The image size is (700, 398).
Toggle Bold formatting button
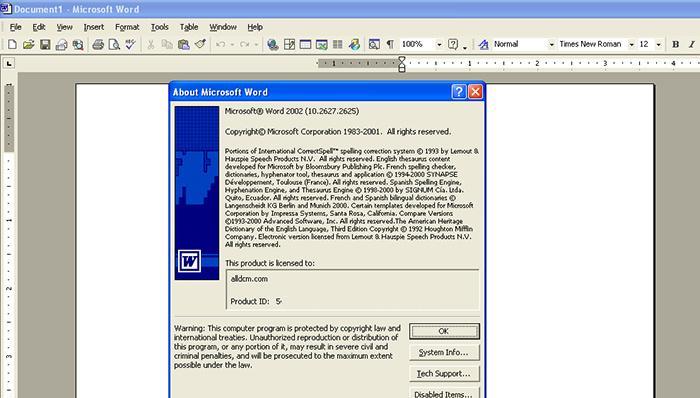pos(675,44)
